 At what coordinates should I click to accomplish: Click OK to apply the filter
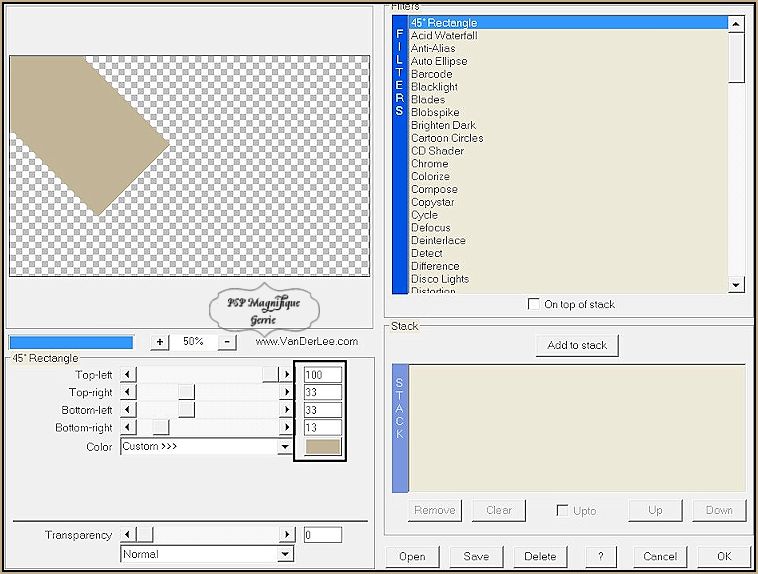click(x=724, y=557)
